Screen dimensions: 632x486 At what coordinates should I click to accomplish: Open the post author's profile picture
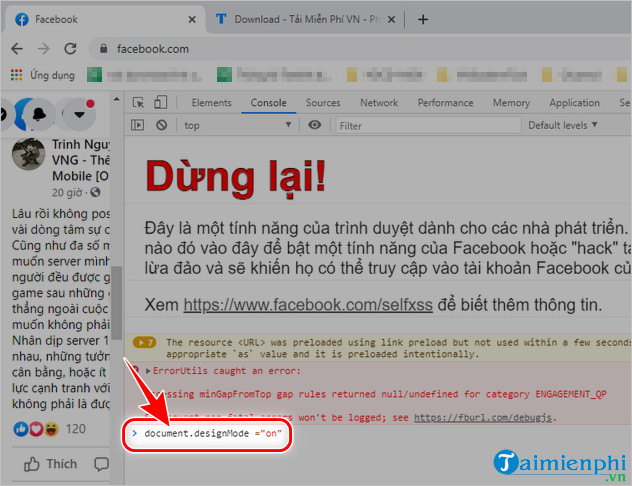tap(28, 154)
